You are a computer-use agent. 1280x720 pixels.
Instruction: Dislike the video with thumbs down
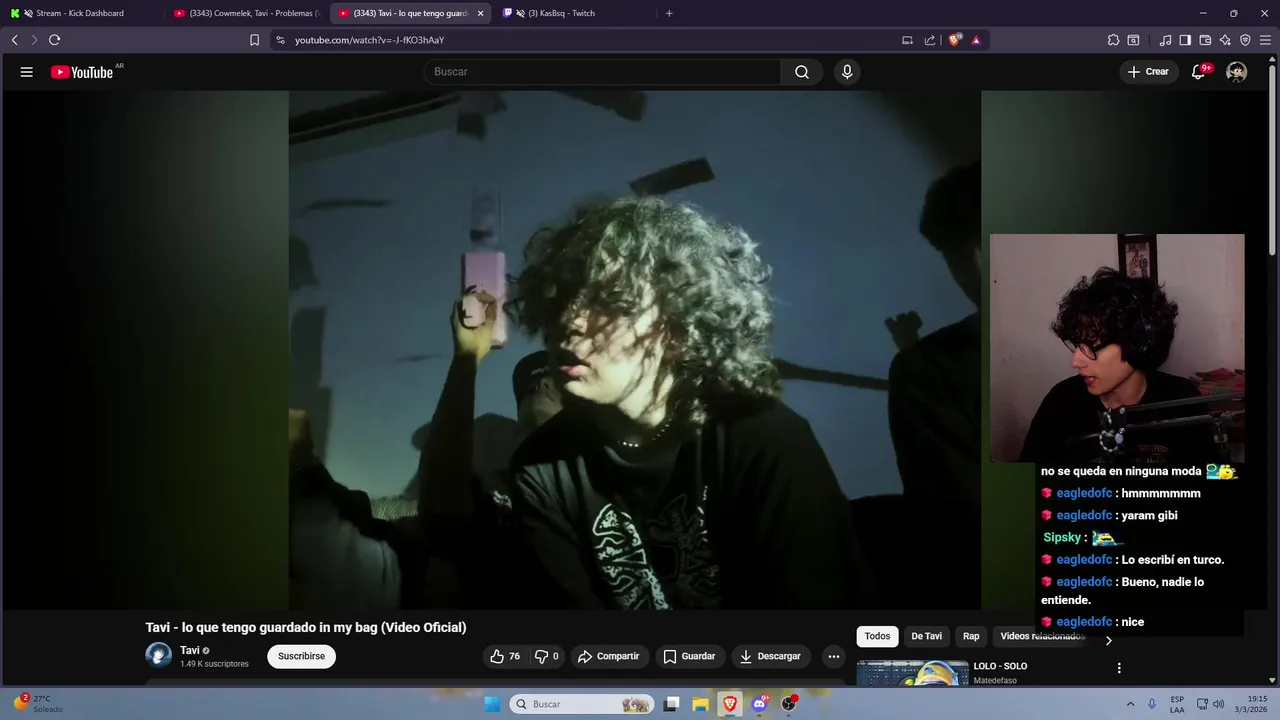(547, 656)
